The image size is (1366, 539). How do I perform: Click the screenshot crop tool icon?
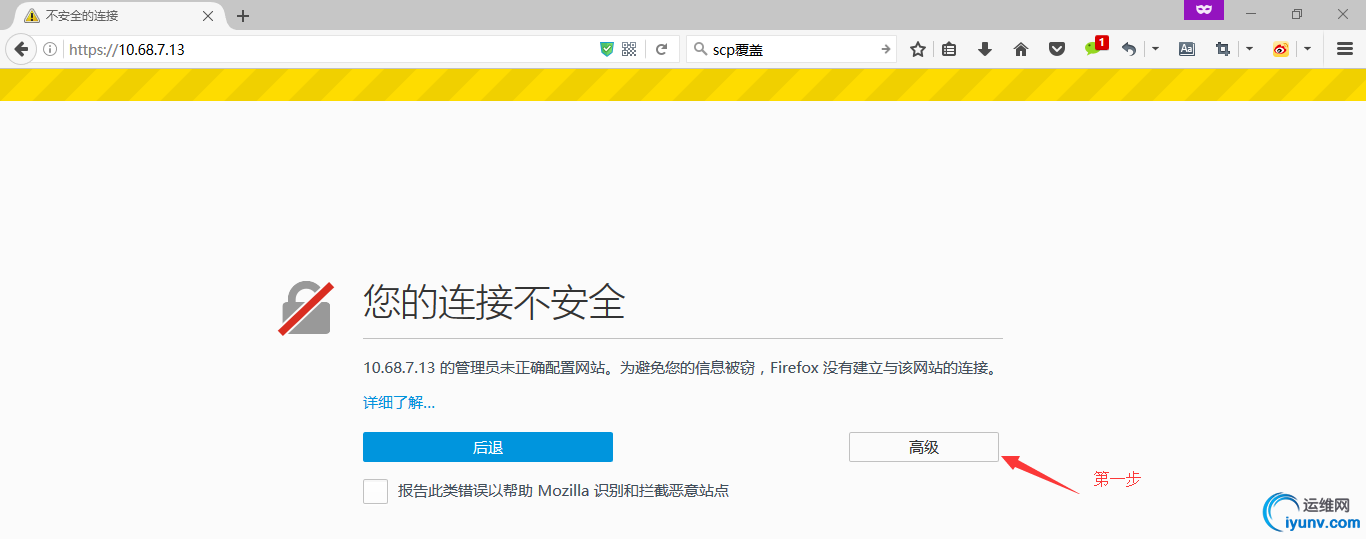tap(1222, 49)
